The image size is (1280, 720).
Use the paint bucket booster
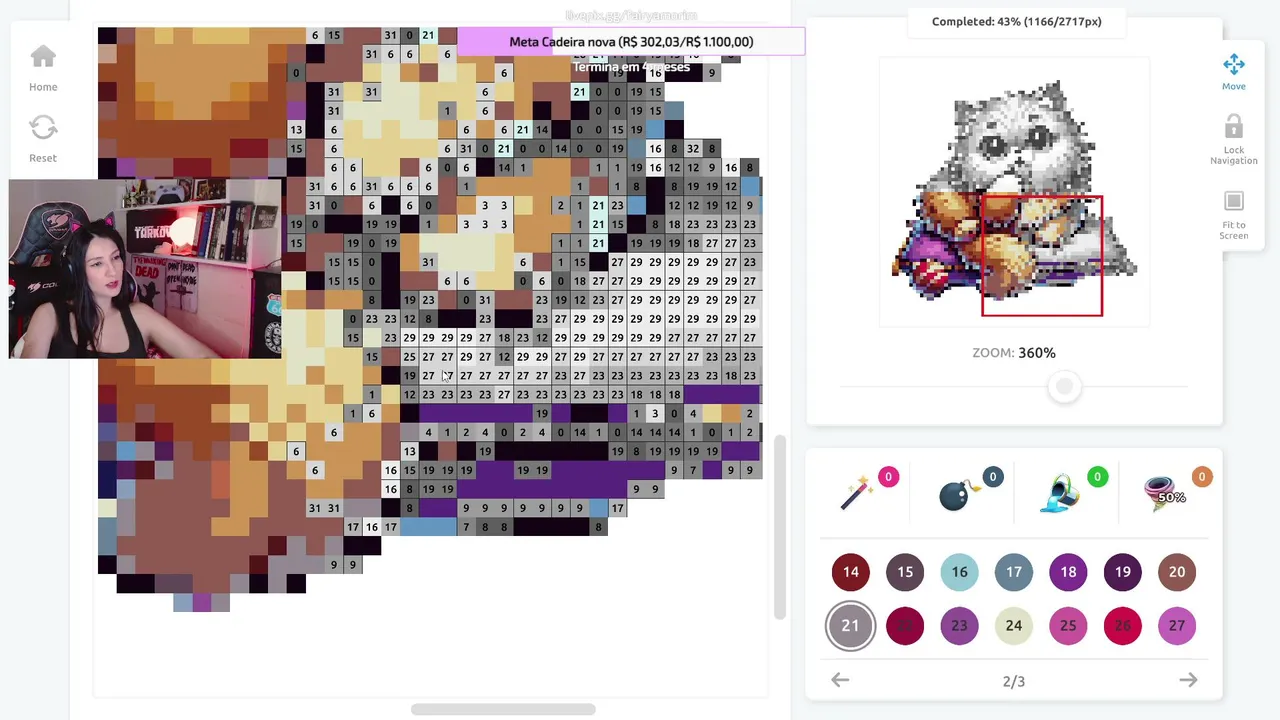tap(1062, 493)
